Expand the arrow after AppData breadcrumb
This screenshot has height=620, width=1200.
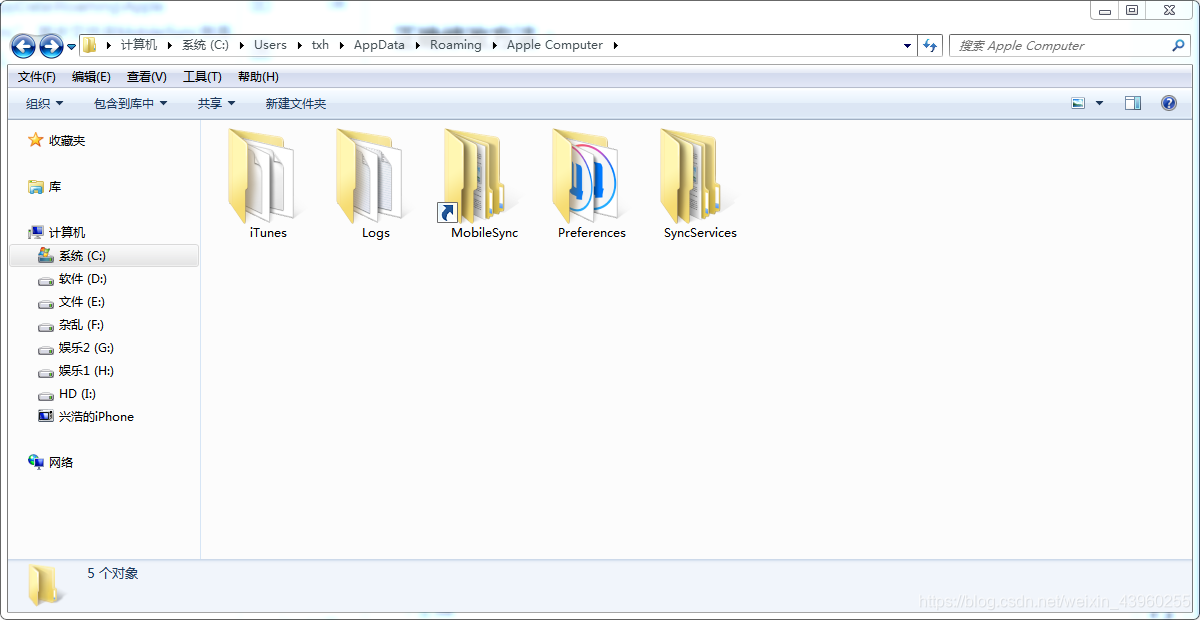click(x=417, y=45)
